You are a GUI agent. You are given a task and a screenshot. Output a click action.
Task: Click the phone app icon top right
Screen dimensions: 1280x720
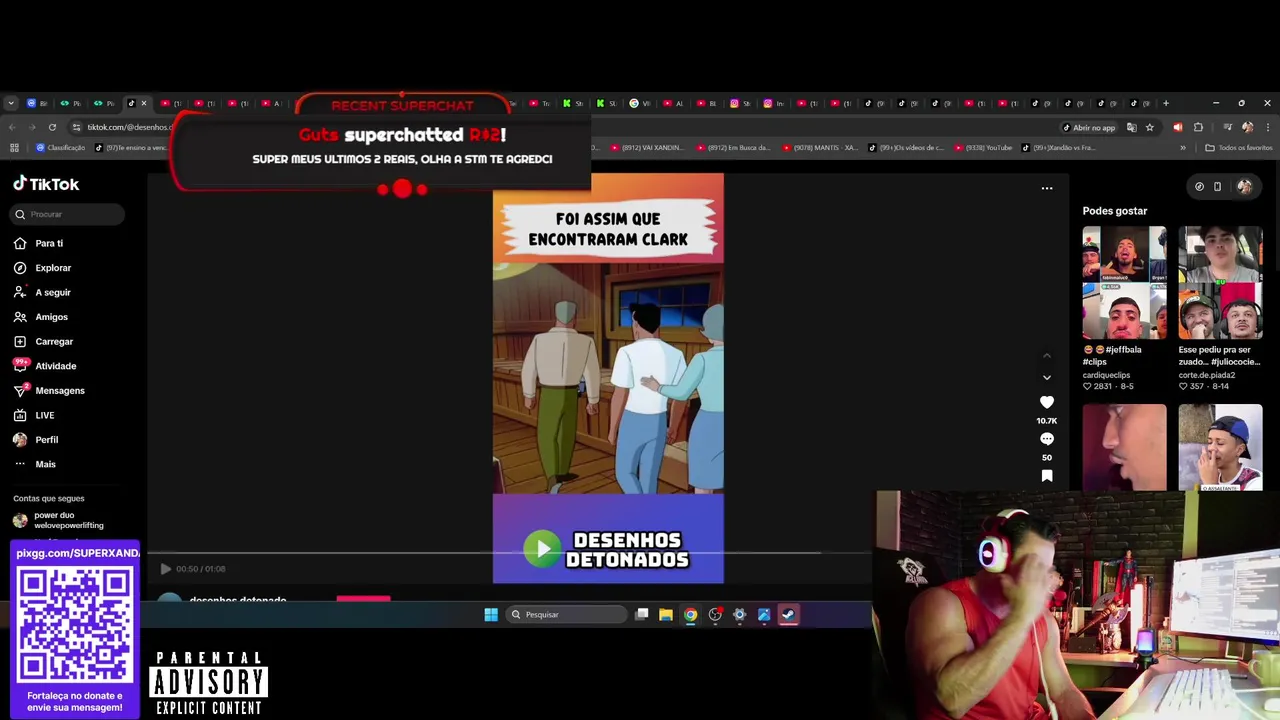pyautogui.click(x=1217, y=186)
